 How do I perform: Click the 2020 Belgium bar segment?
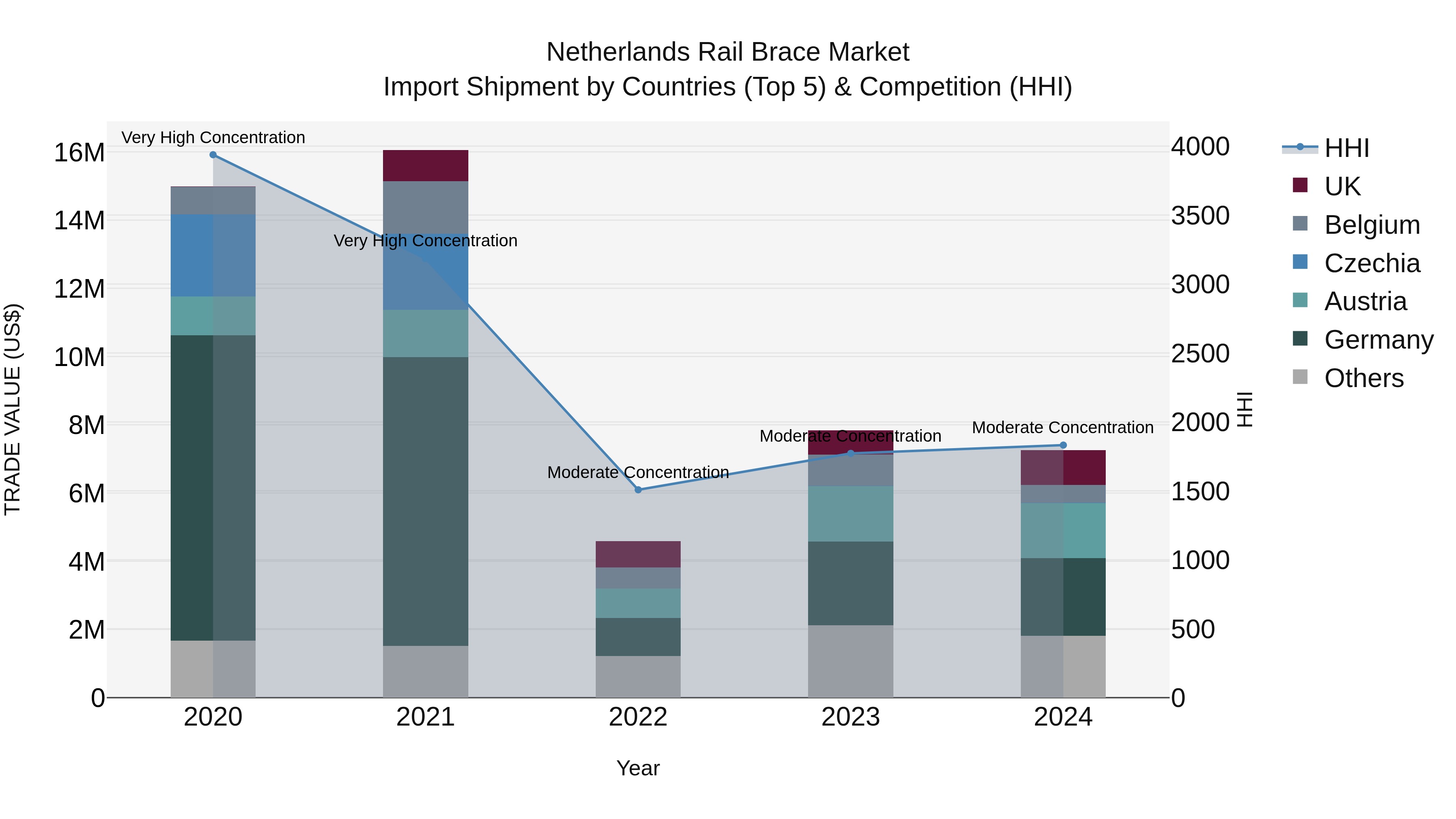213,201
